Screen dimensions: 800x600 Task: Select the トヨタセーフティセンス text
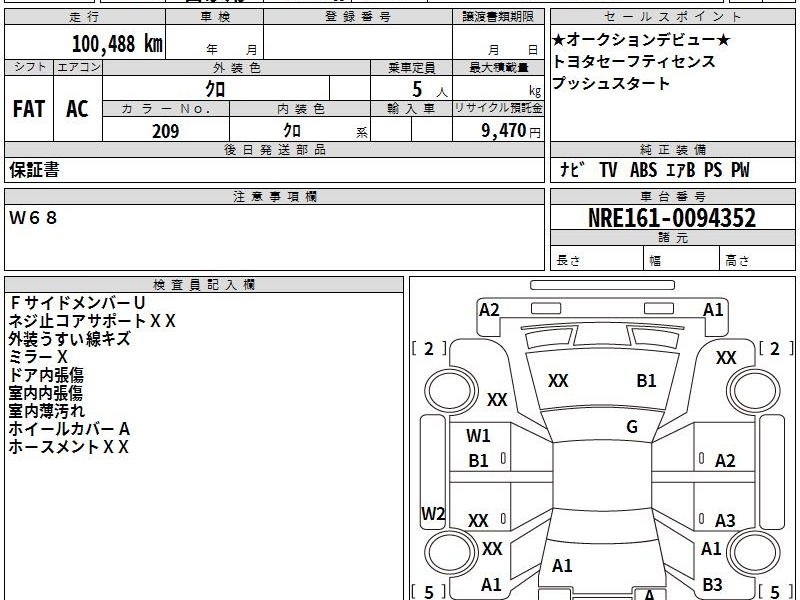[x=634, y=61]
